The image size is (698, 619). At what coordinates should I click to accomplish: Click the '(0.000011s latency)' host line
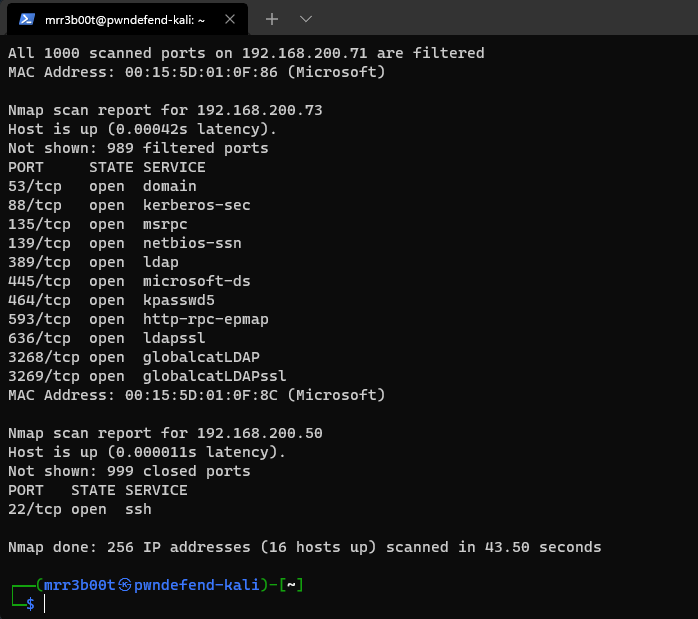pyautogui.click(x=147, y=453)
